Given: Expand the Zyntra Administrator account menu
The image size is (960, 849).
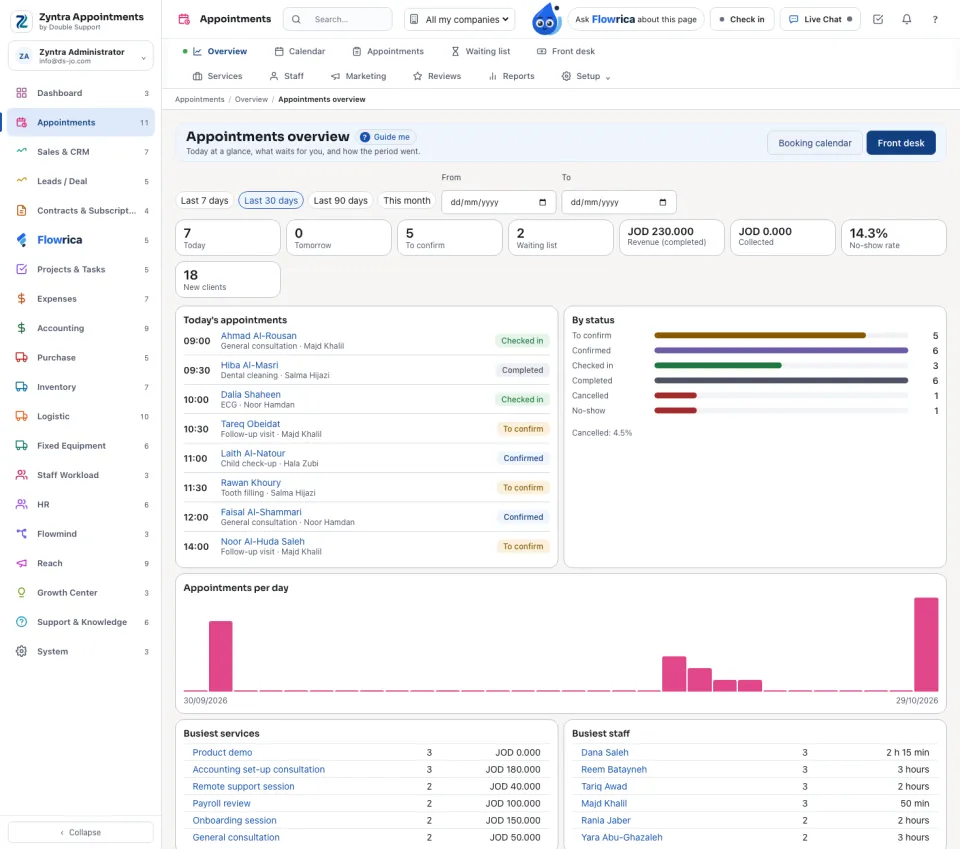Looking at the screenshot, I should [x=81, y=56].
